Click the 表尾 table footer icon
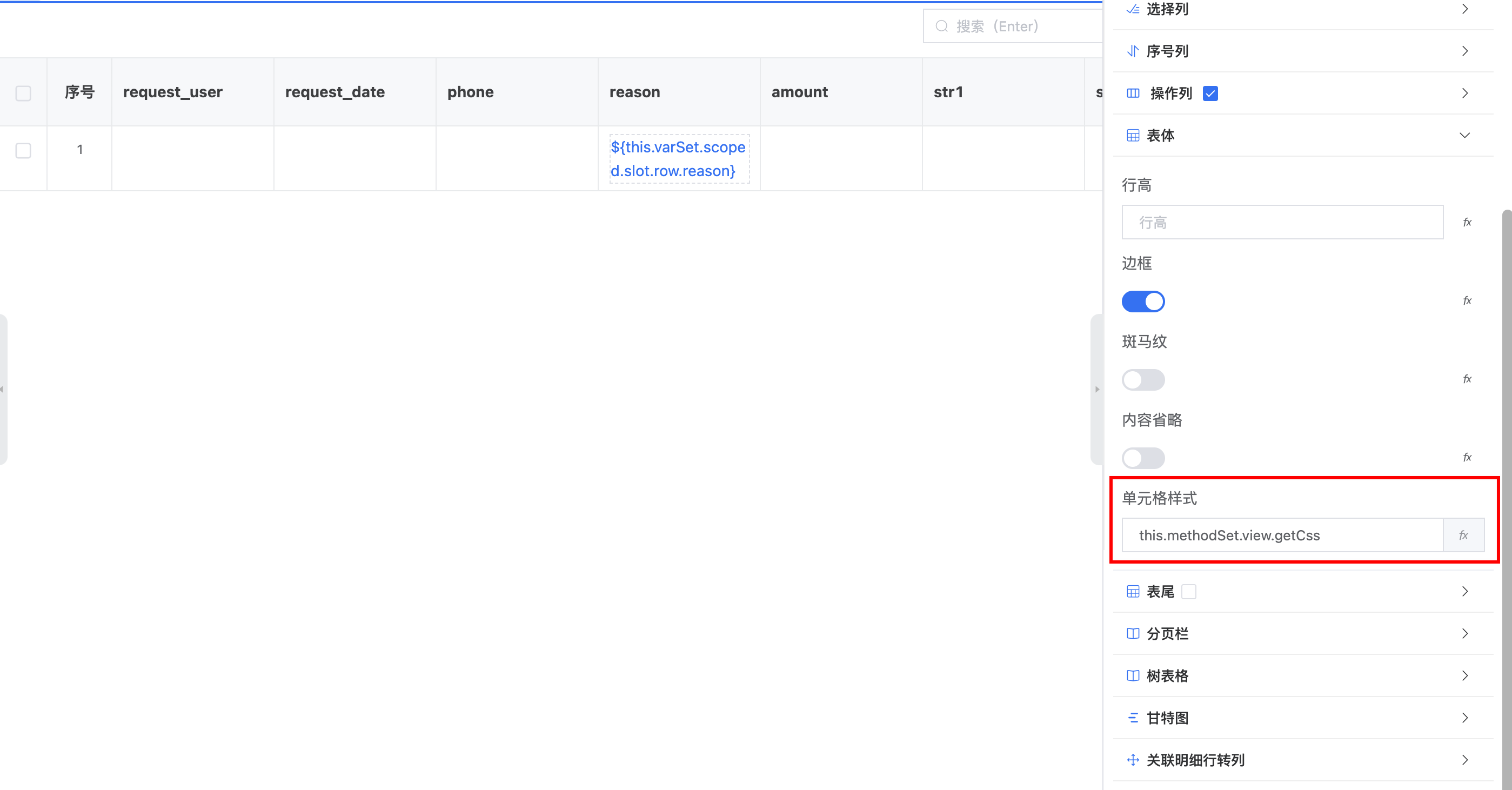1512x790 pixels. click(x=1133, y=591)
